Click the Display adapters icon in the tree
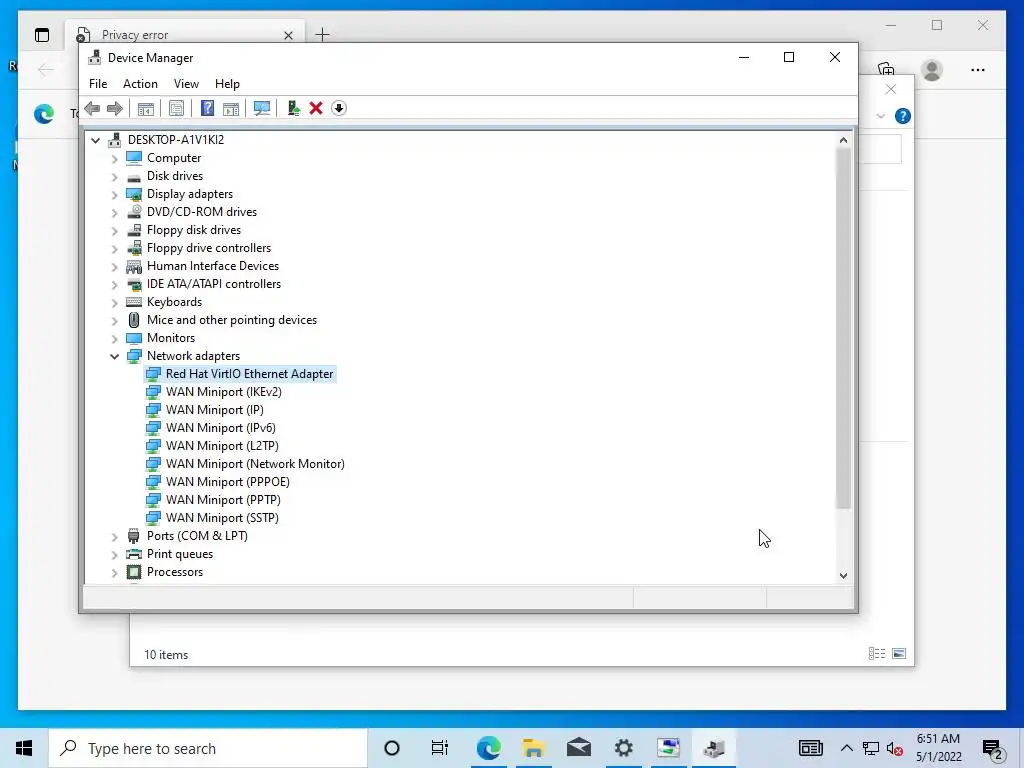1024x768 pixels. 134,194
